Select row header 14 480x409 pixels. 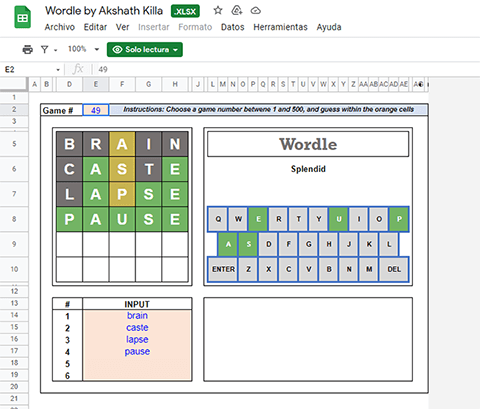(x=14, y=315)
